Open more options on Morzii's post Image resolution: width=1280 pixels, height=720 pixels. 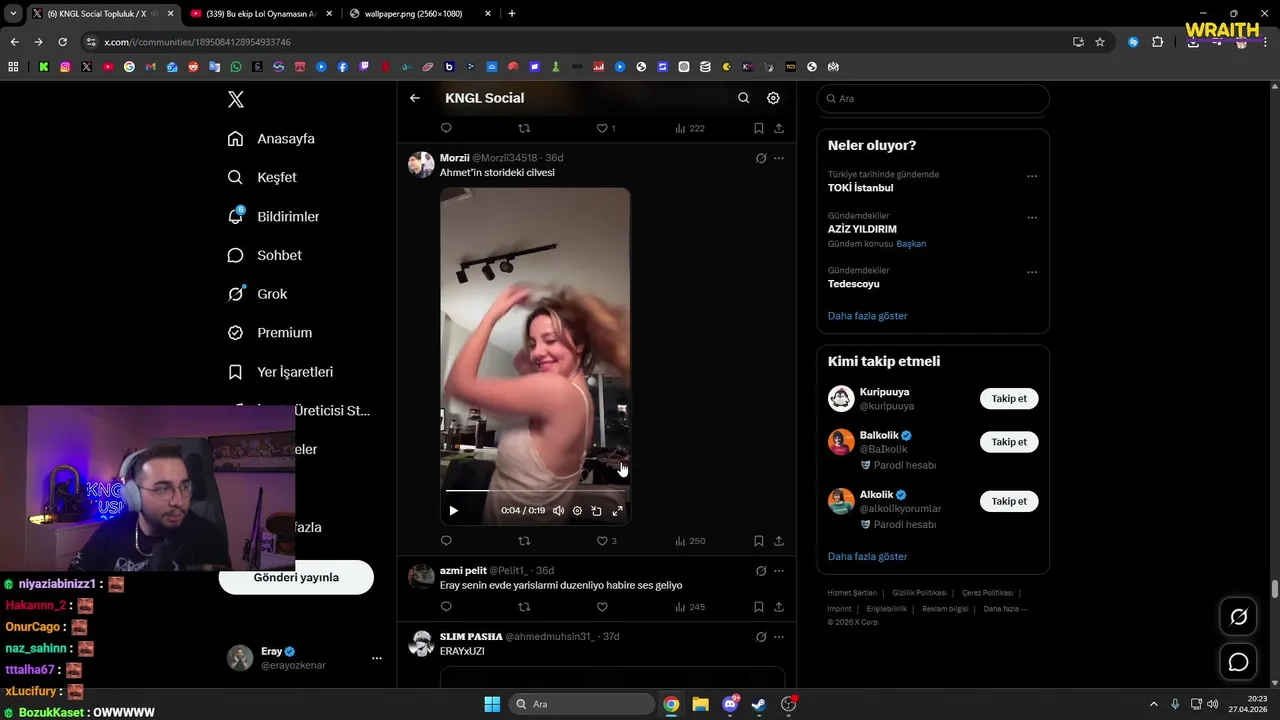779,158
